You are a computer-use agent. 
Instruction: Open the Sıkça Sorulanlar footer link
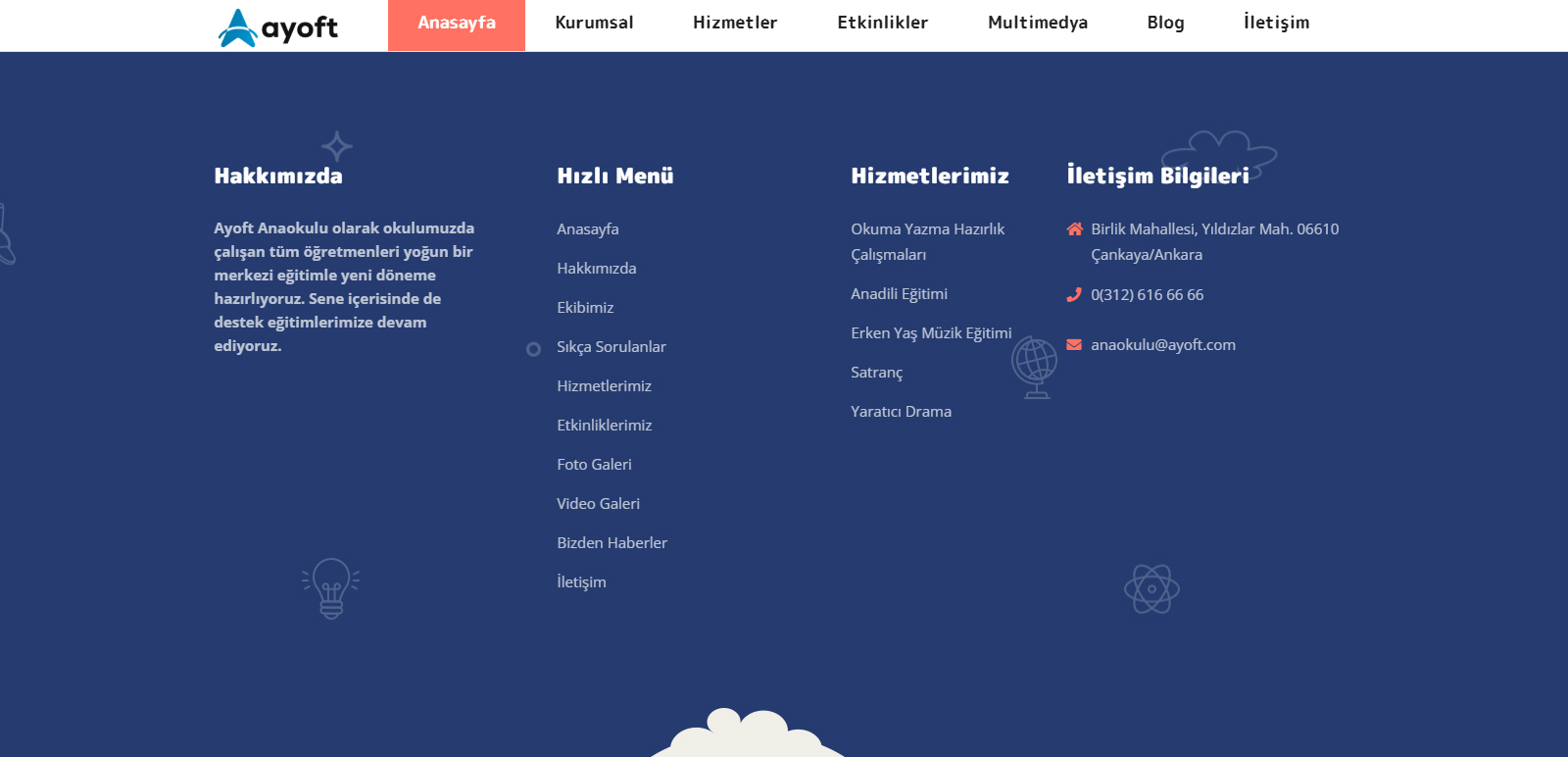pos(612,347)
